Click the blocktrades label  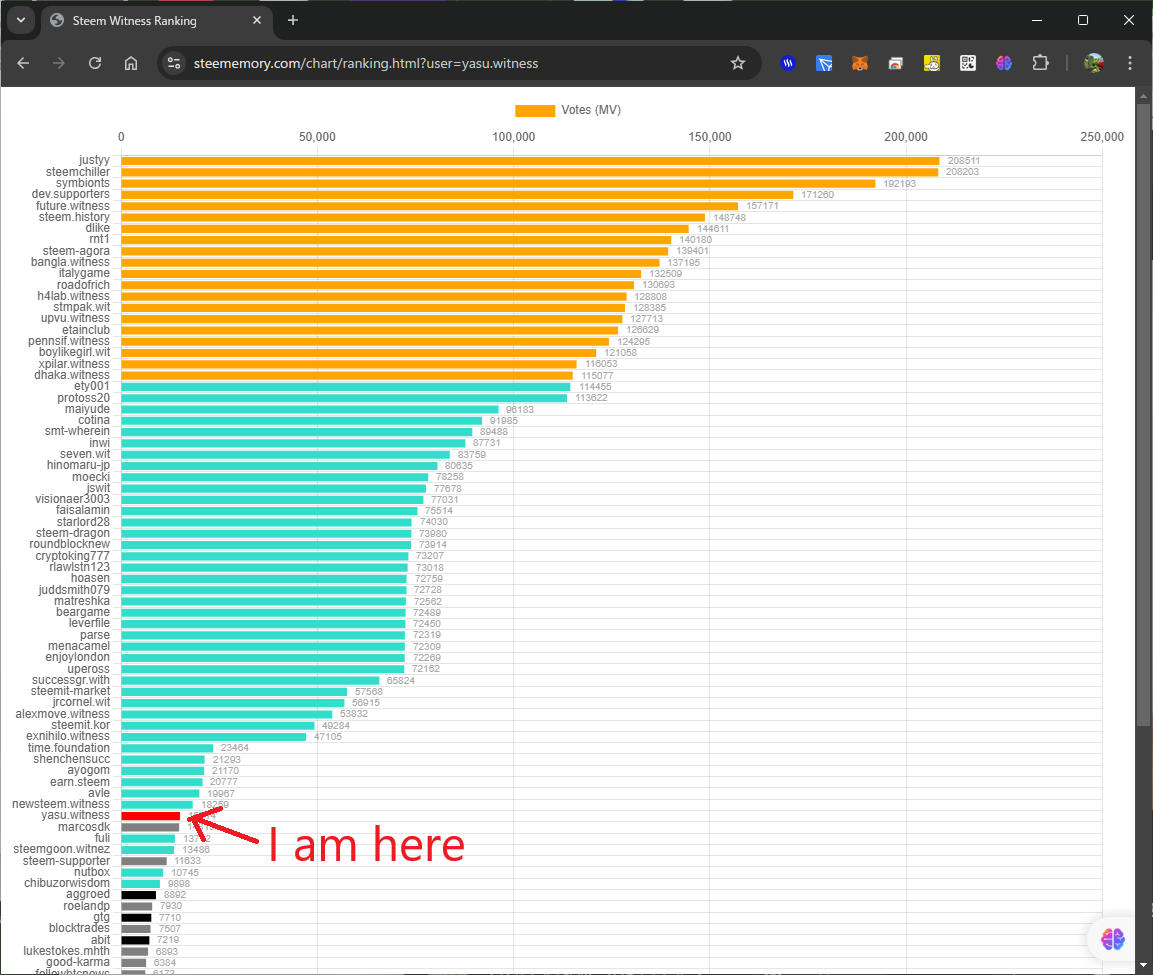[79, 929]
